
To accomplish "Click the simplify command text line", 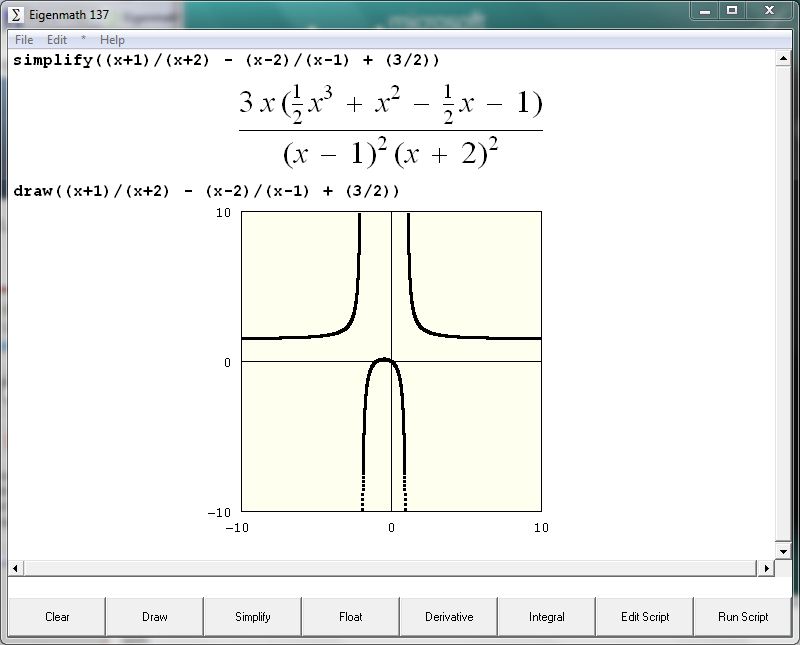I will tap(226, 60).
